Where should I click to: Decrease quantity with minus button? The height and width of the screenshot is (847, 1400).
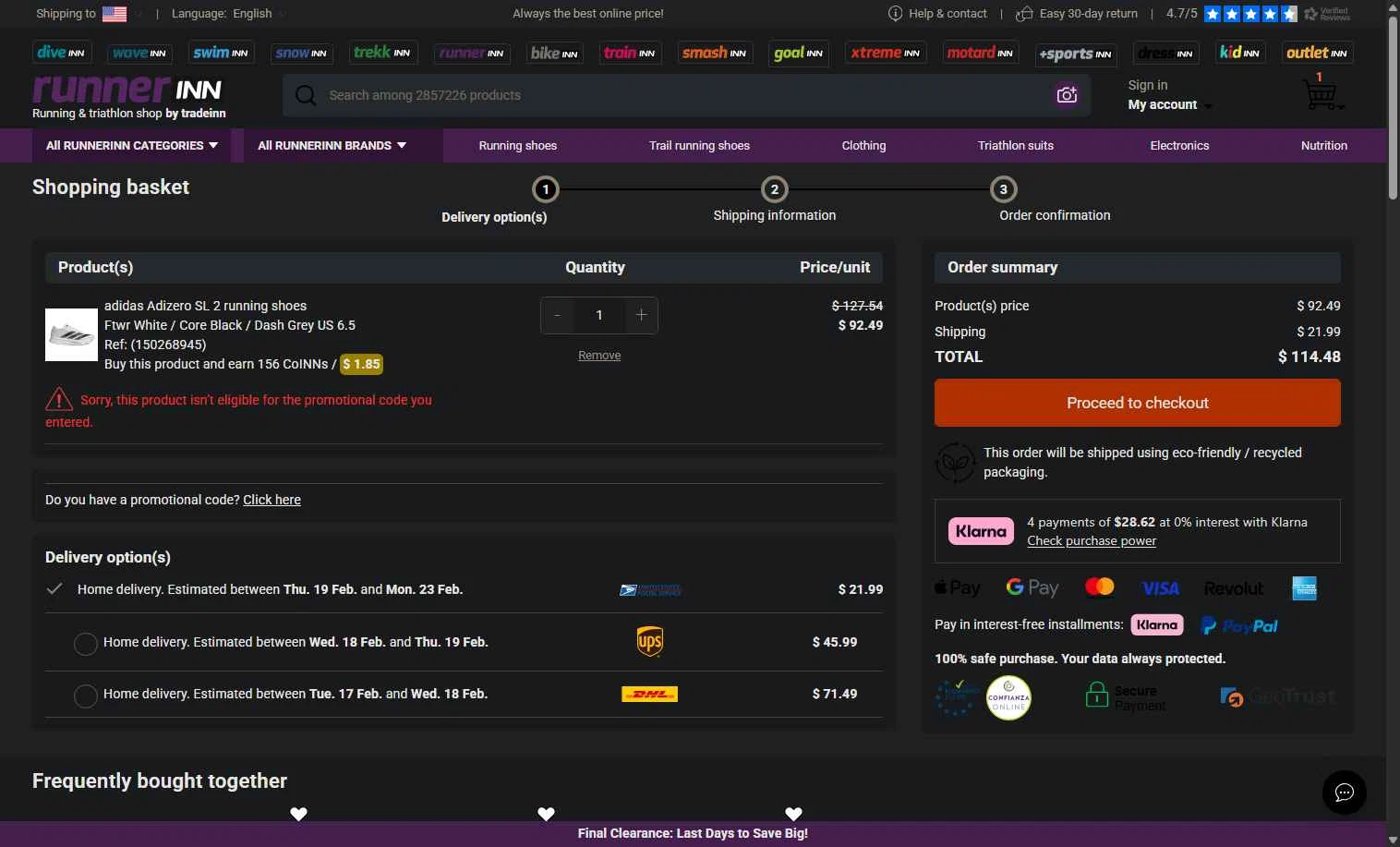(x=557, y=316)
